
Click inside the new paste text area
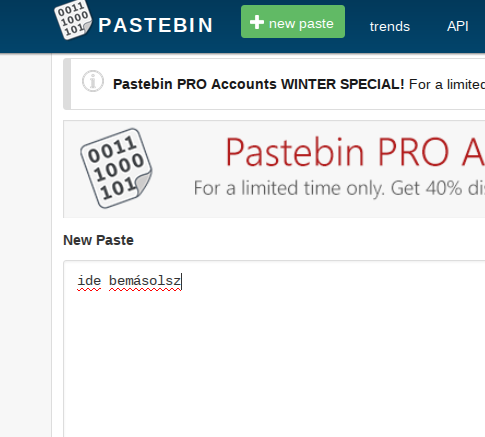pos(274,349)
